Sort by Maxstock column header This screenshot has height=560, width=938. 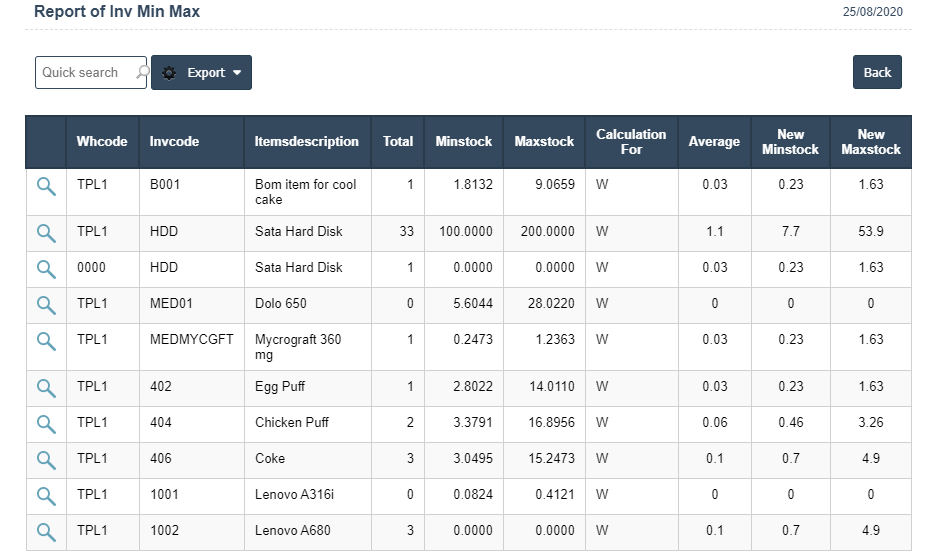[x=544, y=142]
